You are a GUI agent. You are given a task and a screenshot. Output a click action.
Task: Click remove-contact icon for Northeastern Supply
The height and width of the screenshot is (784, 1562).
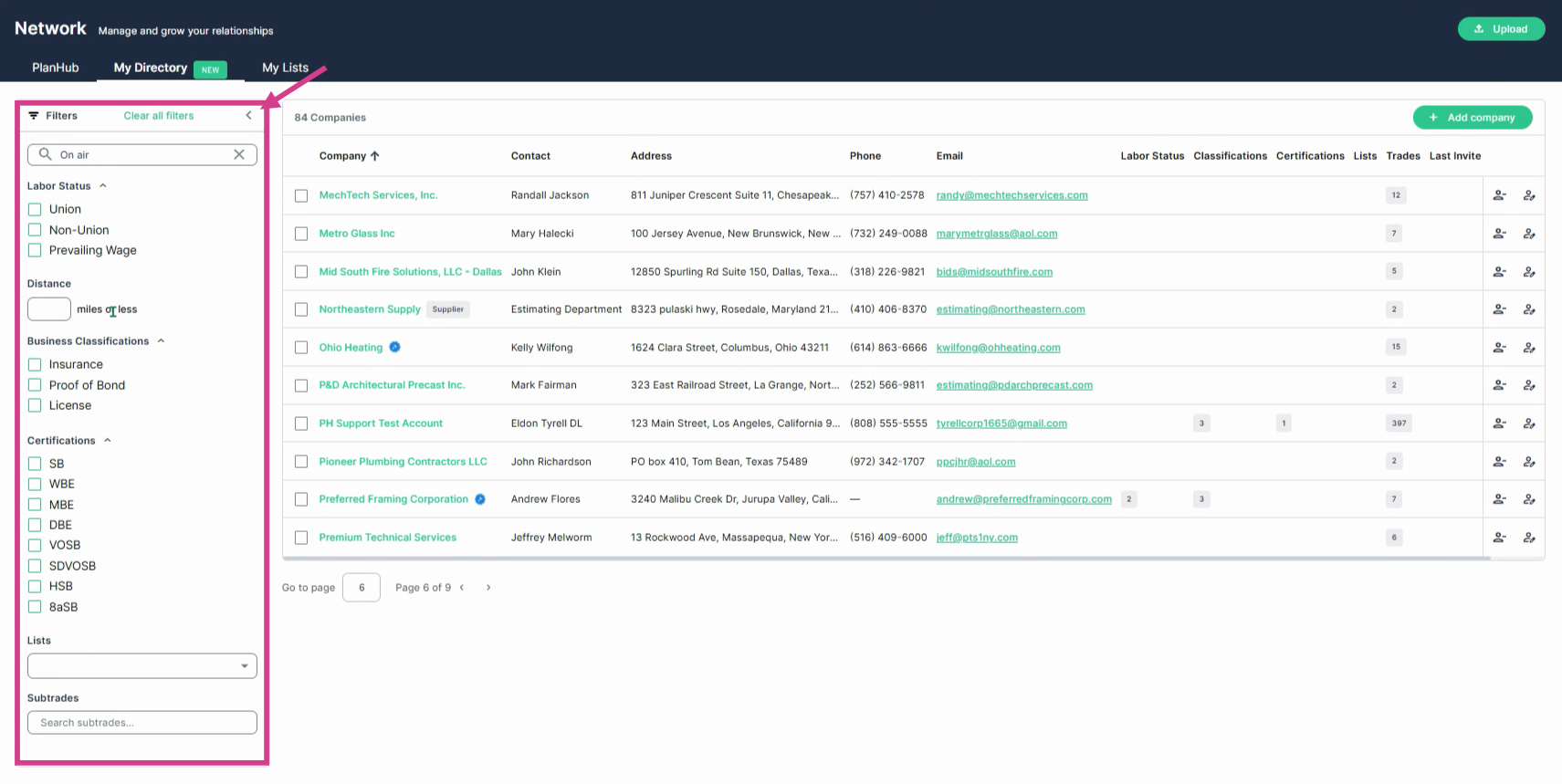pyautogui.click(x=1499, y=309)
